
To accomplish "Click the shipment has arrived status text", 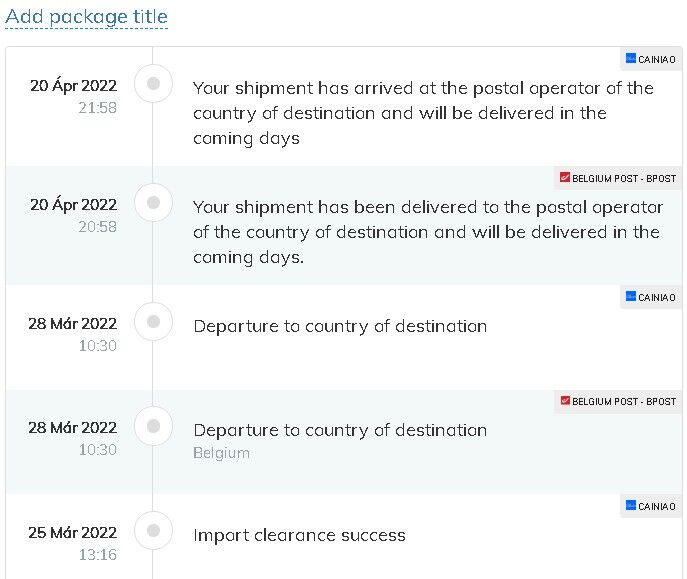I will click(x=423, y=113).
